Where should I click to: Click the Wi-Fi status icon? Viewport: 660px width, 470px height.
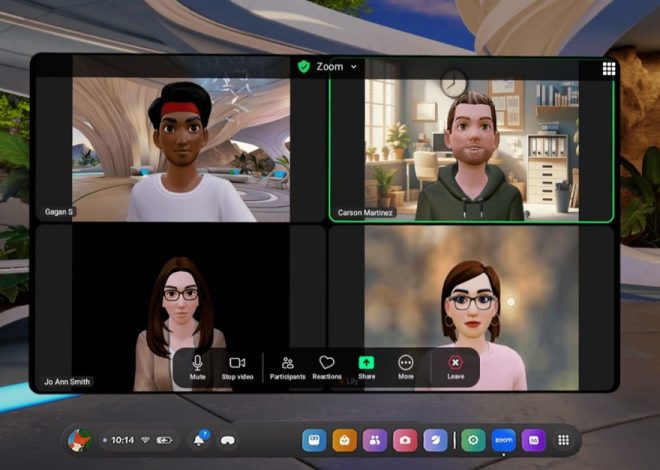point(146,440)
